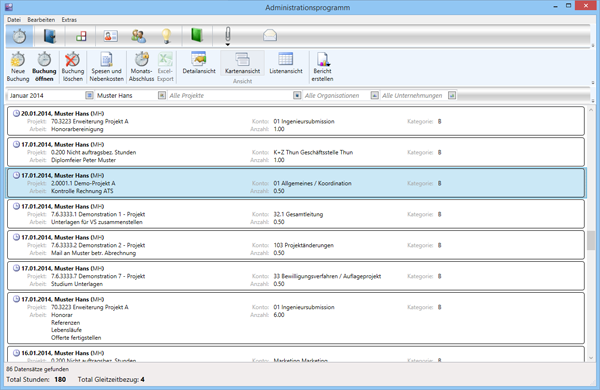
Task: Open the Januar 2014 month dropdown
Action: coord(89,95)
